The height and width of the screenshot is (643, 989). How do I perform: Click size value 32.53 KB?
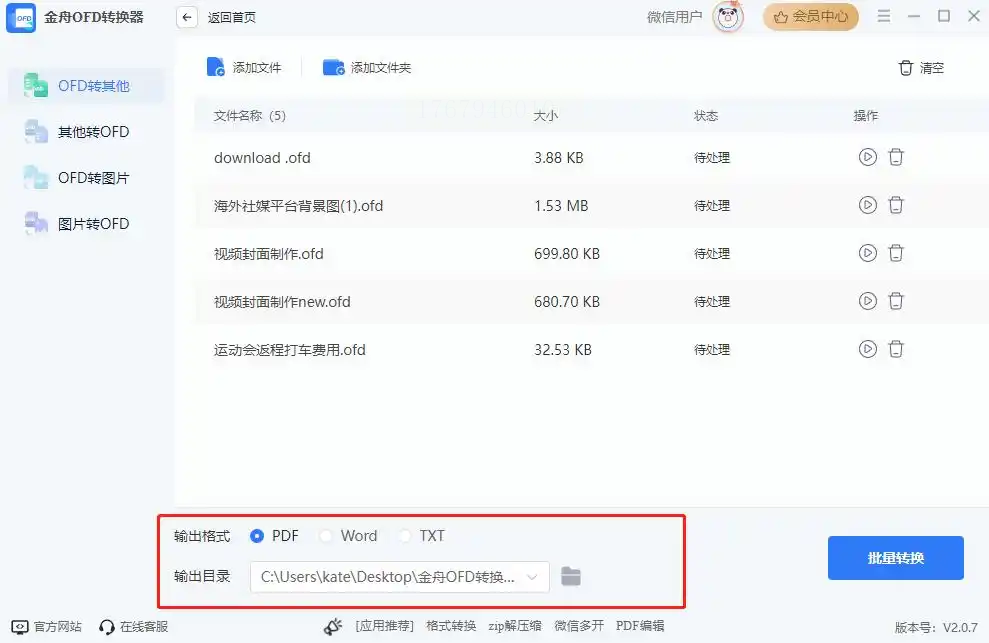563,350
